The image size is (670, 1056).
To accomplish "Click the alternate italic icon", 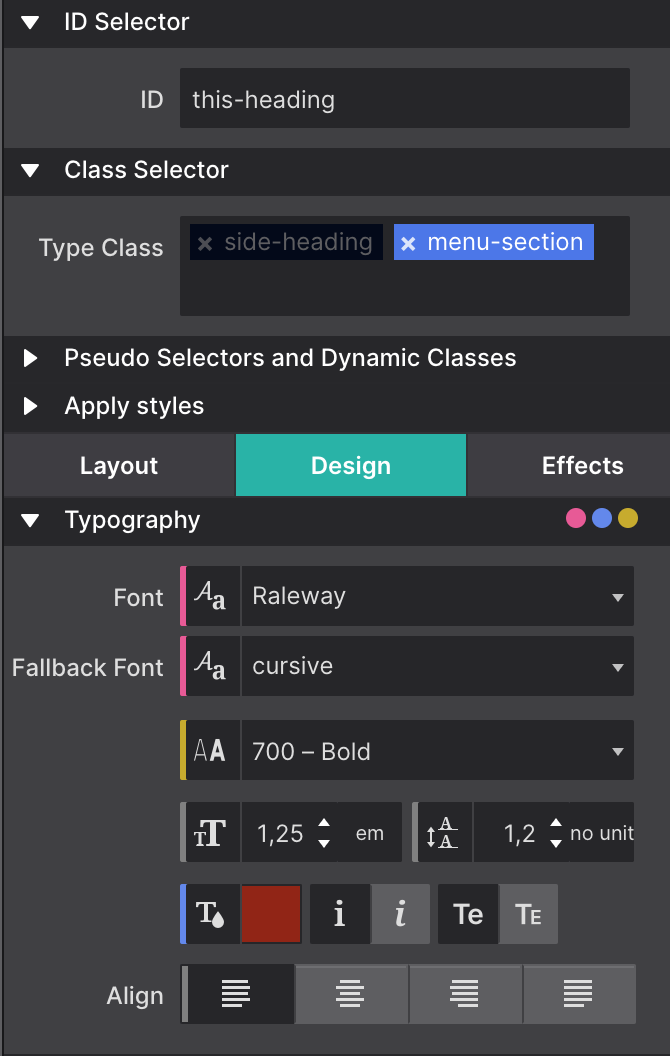I will 401,913.
